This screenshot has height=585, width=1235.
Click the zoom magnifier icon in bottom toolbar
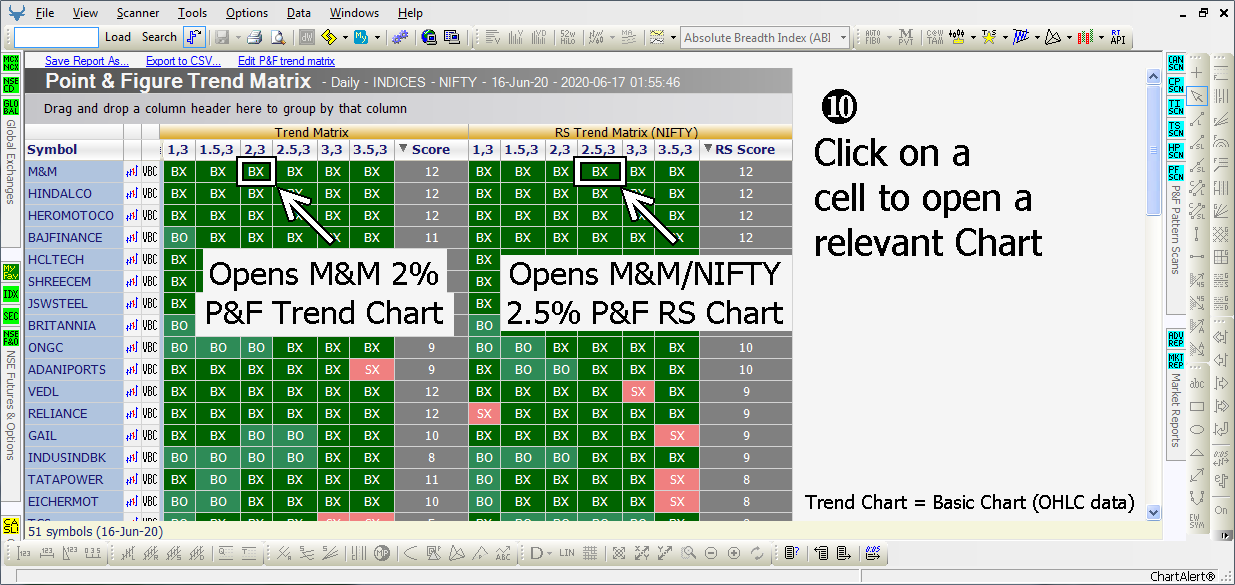(688, 553)
